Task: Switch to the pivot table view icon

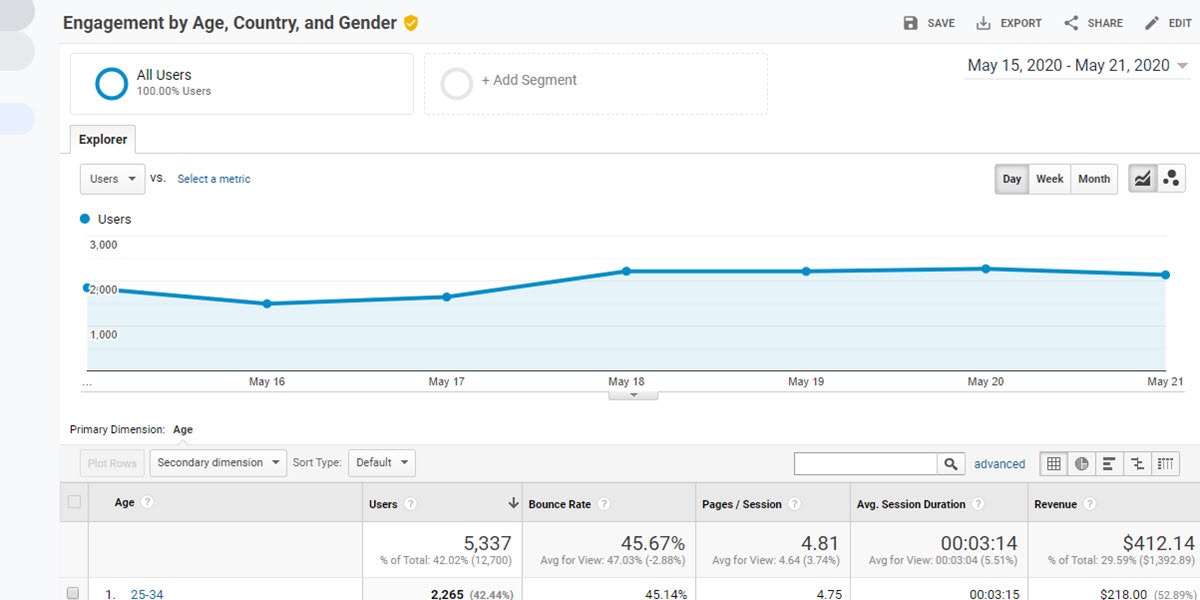Action: click(1165, 463)
